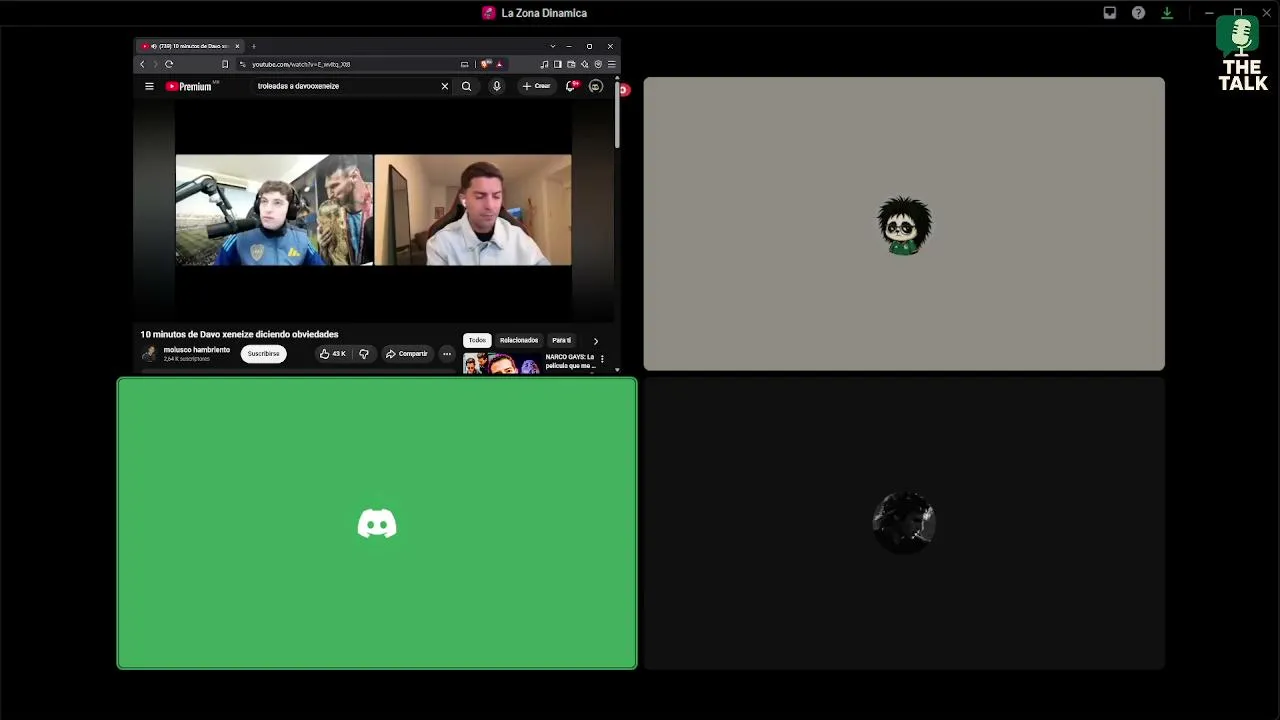Select the green Discord logo participant tile

click(x=377, y=523)
